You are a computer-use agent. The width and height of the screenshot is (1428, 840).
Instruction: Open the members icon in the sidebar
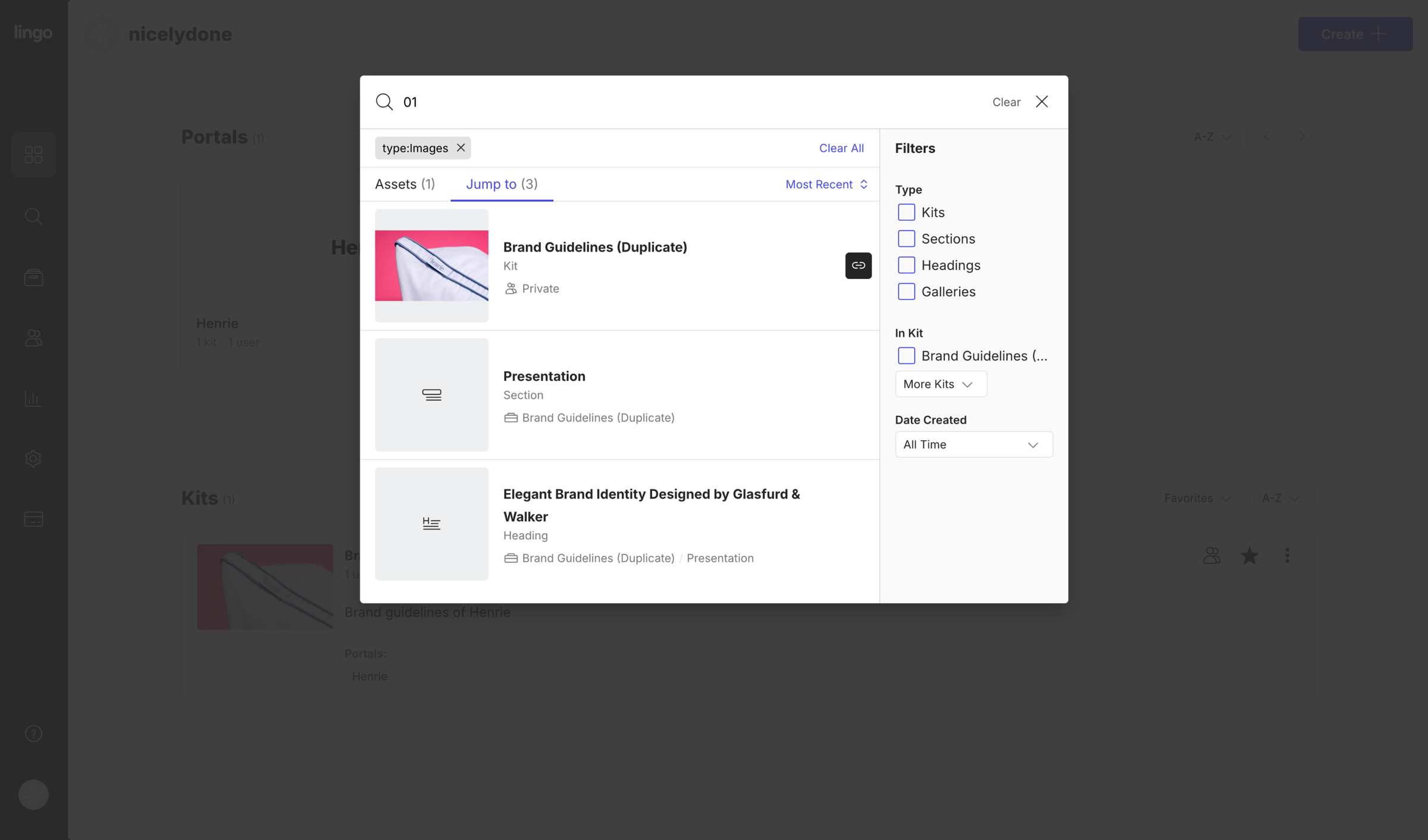[x=33, y=338]
